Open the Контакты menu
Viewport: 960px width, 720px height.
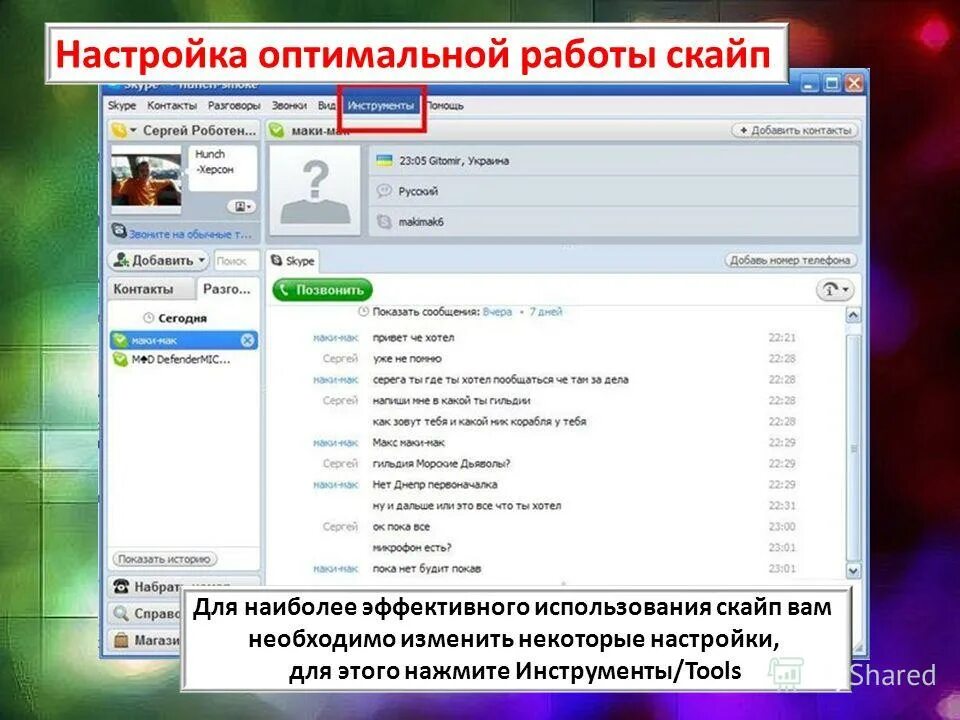172,106
